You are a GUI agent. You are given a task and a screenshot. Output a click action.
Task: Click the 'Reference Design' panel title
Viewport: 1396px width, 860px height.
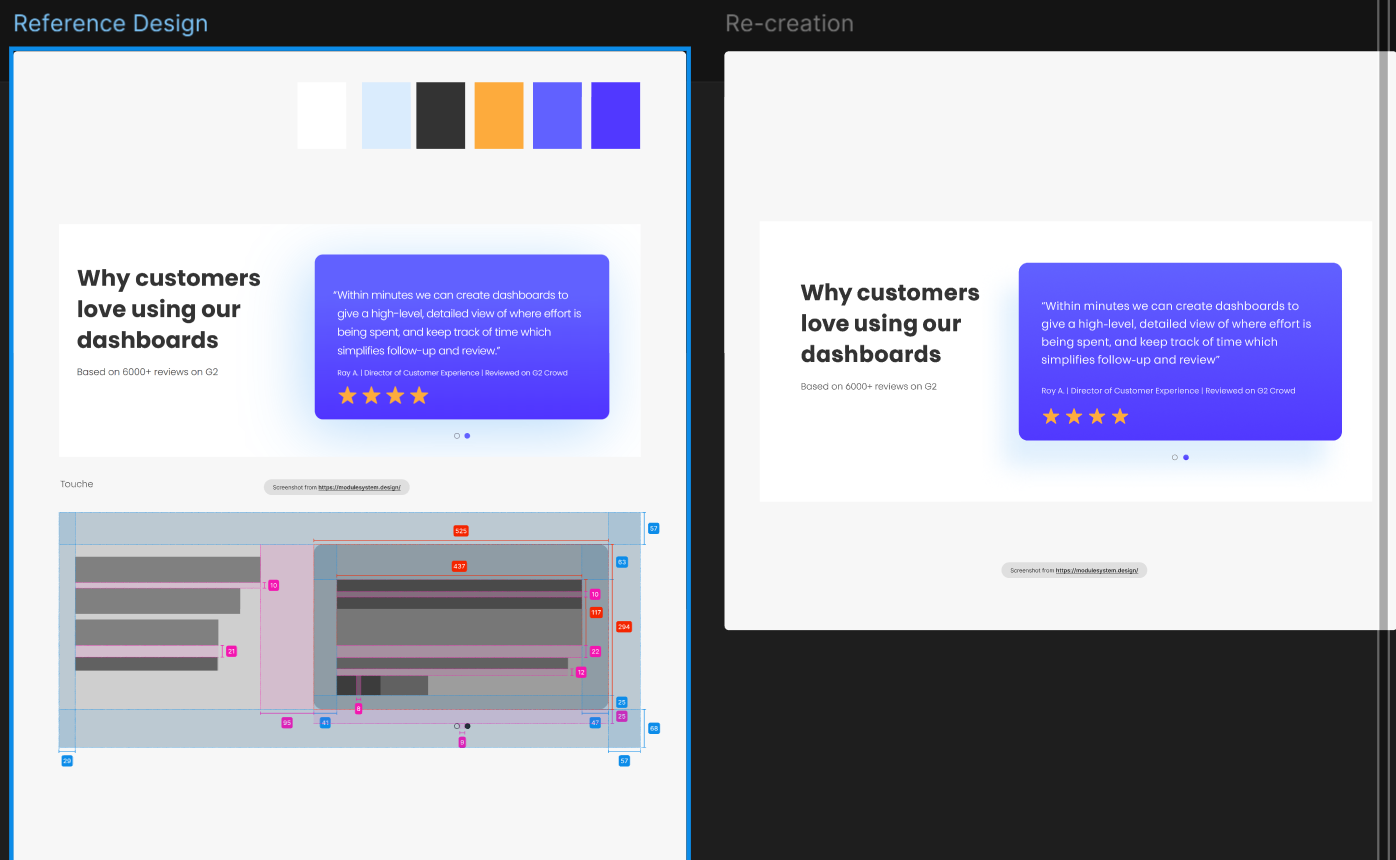tap(111, 23)
